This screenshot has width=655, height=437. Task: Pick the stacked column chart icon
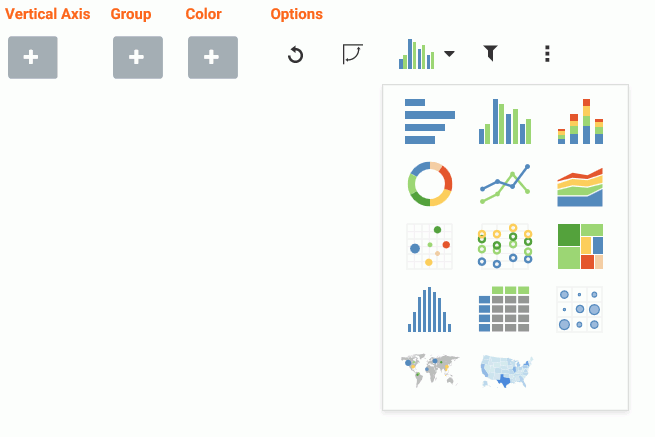(580, 121)
